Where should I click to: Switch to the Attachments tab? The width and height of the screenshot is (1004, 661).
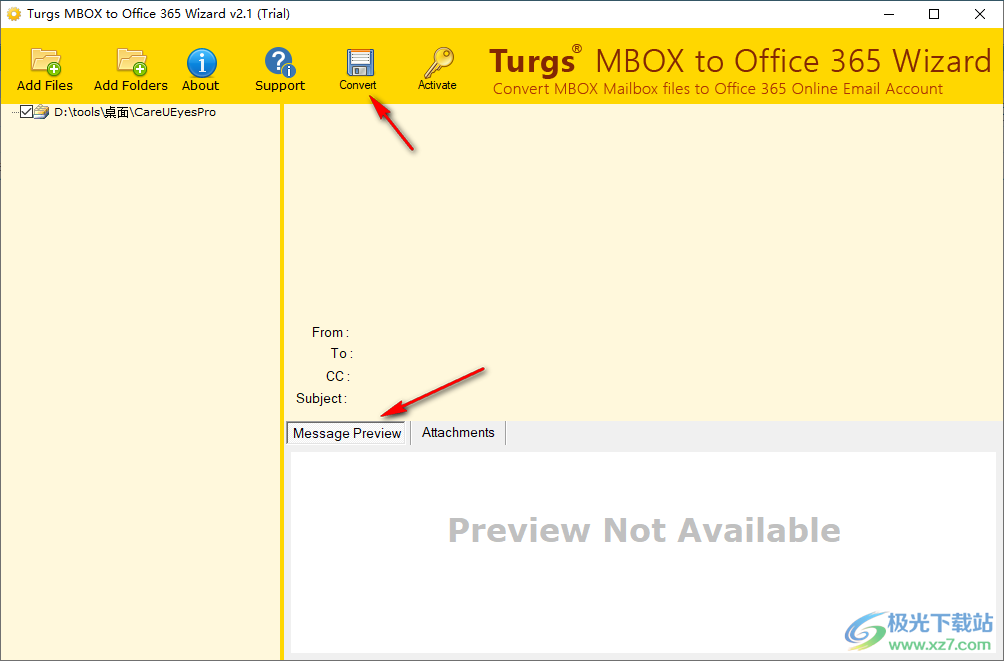click(458, 432)
